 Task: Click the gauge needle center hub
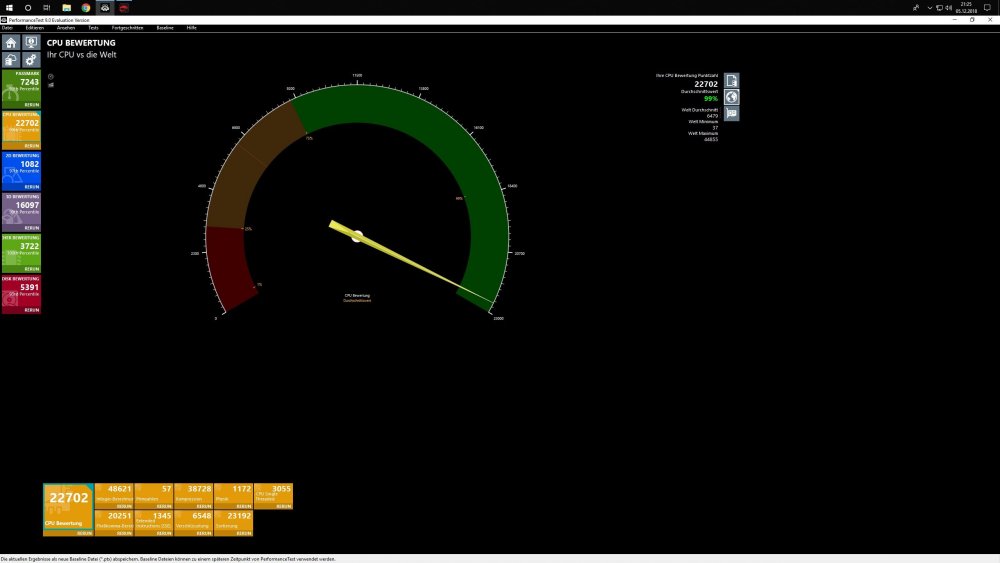(357, 236)
